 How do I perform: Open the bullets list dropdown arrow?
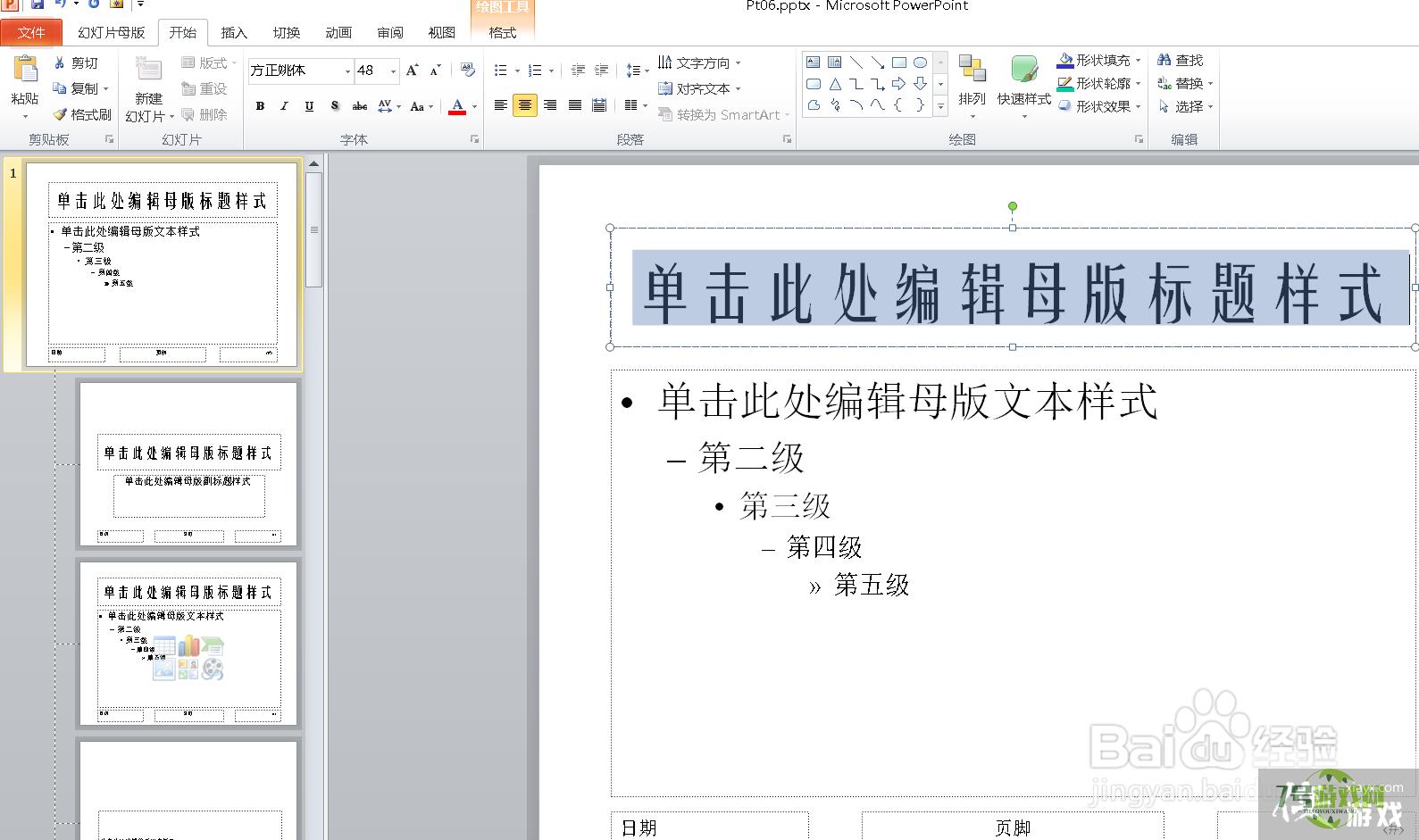[517, 71]
